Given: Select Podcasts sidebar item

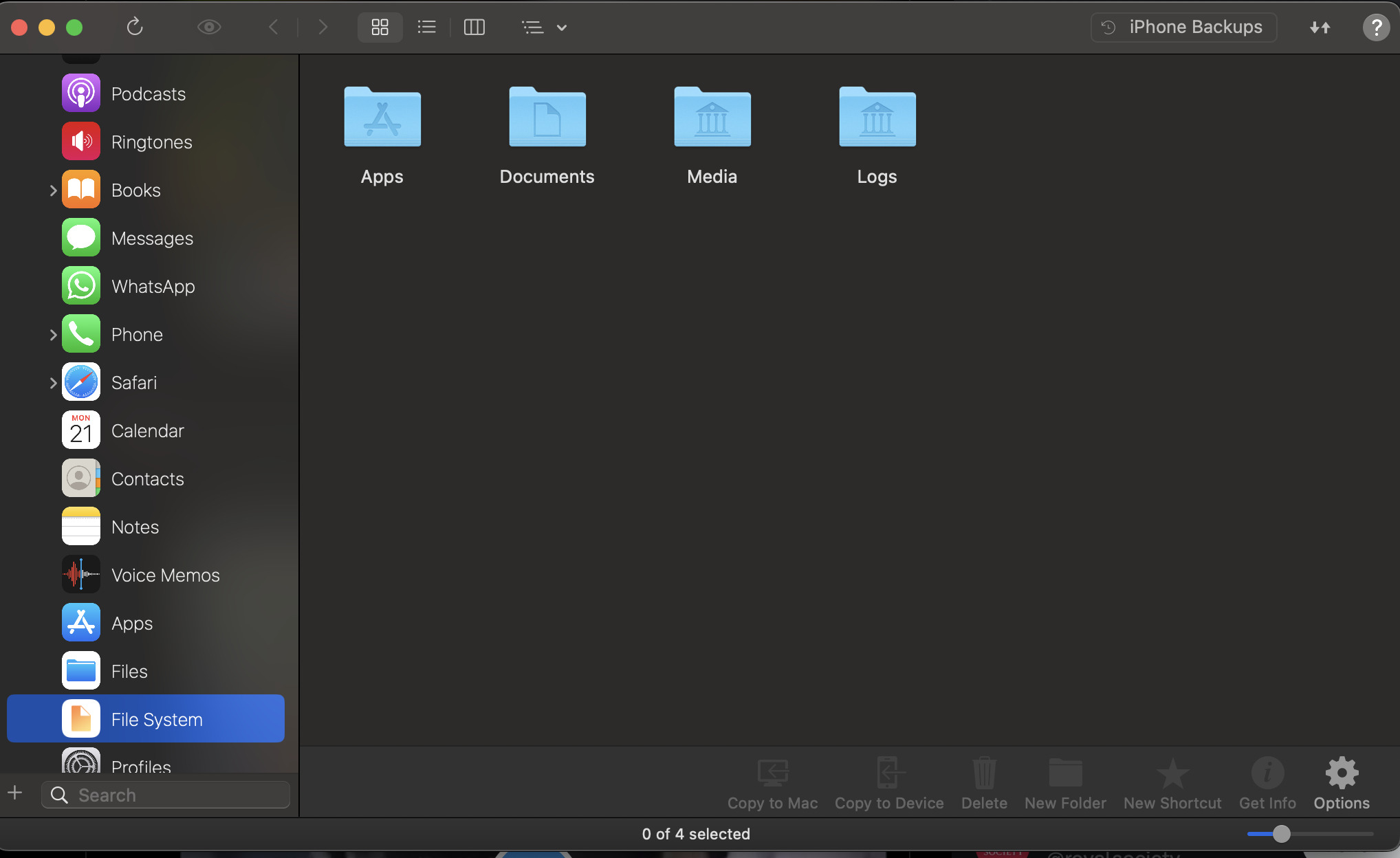Looking at the screenshot, I should pos(148,93).
